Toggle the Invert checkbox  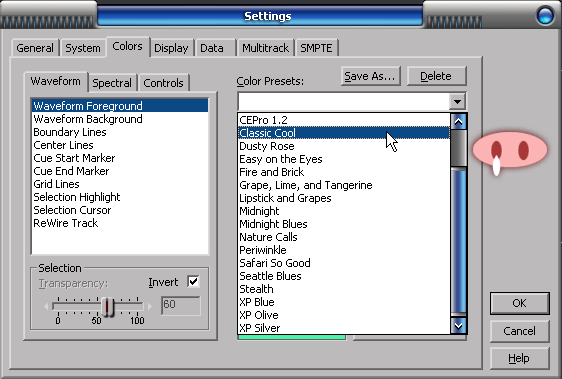click(x=193, y=281)
